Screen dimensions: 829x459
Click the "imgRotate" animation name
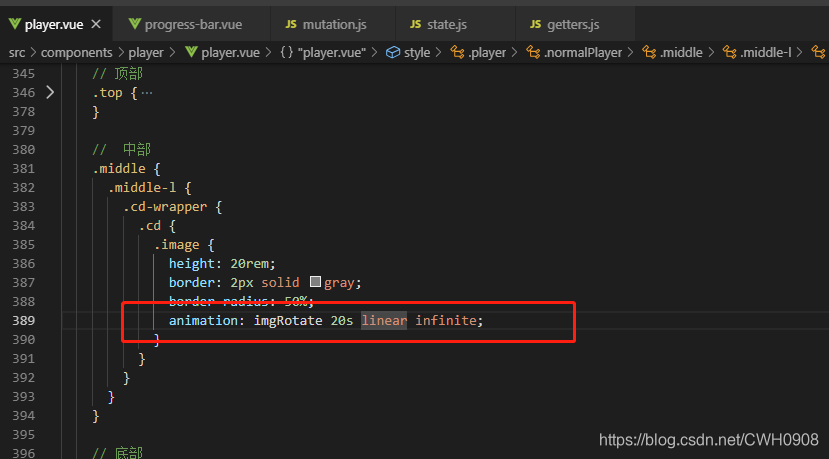[288, 320]
